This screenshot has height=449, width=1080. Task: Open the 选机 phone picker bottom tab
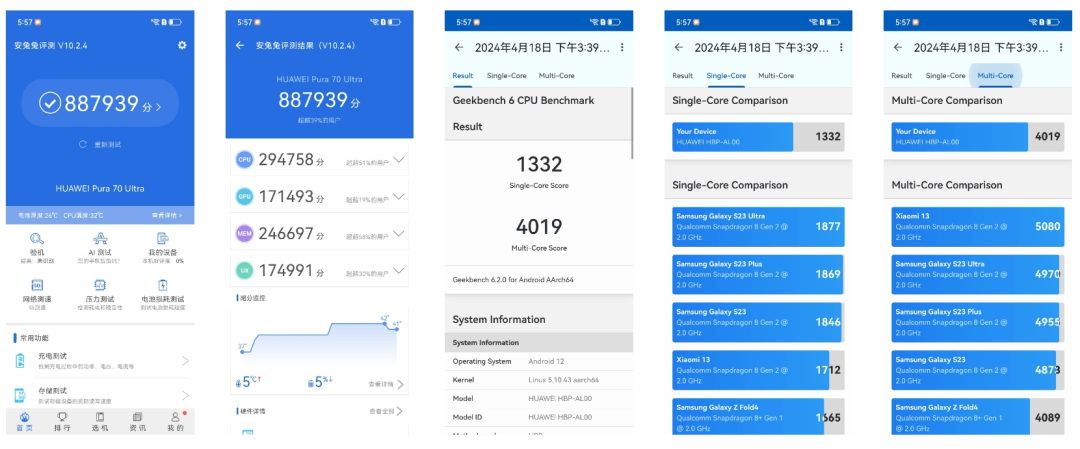100,421
